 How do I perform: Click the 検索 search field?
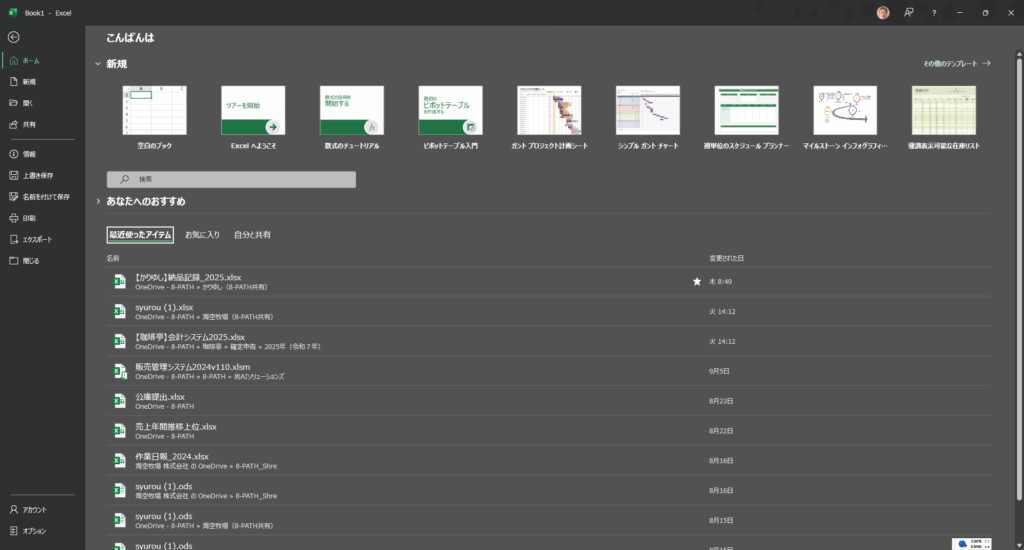pyautogui.click(x=231, y=179)
